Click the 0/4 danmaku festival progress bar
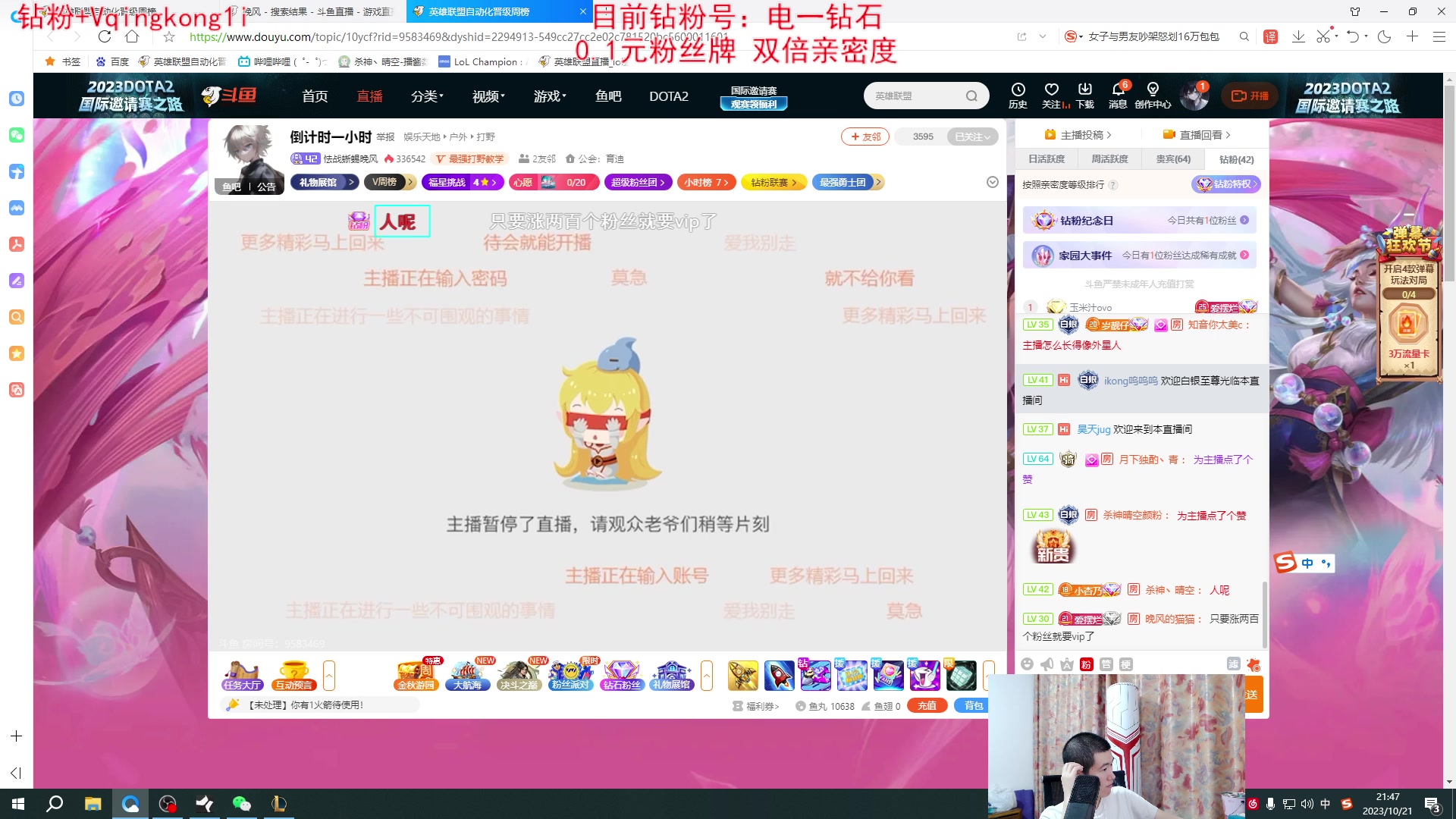Viewport: 1456px width, 819px height. pos(1408,294)
